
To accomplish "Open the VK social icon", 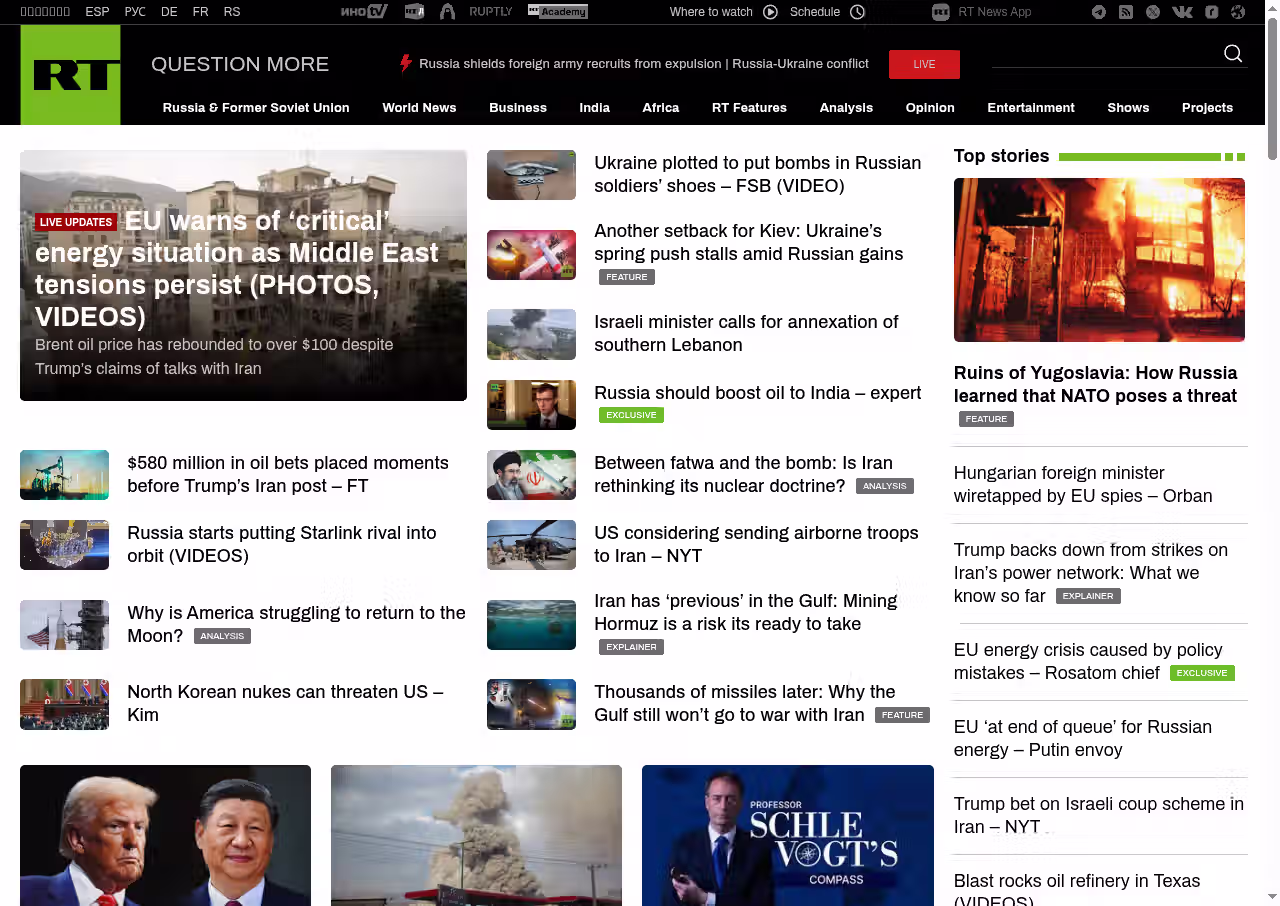I will [x=1182, y=12].
